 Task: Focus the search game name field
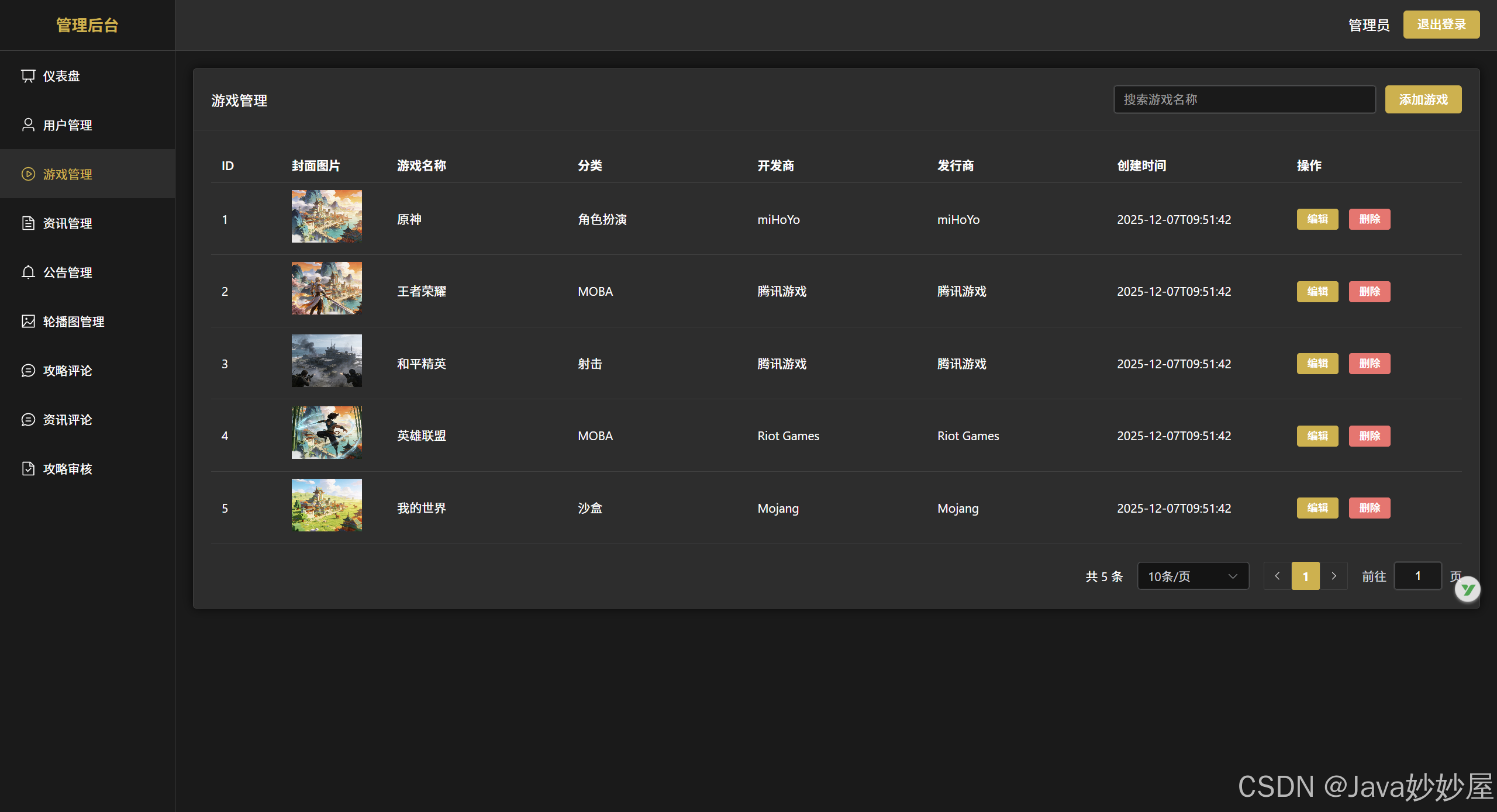[1244, 99]
